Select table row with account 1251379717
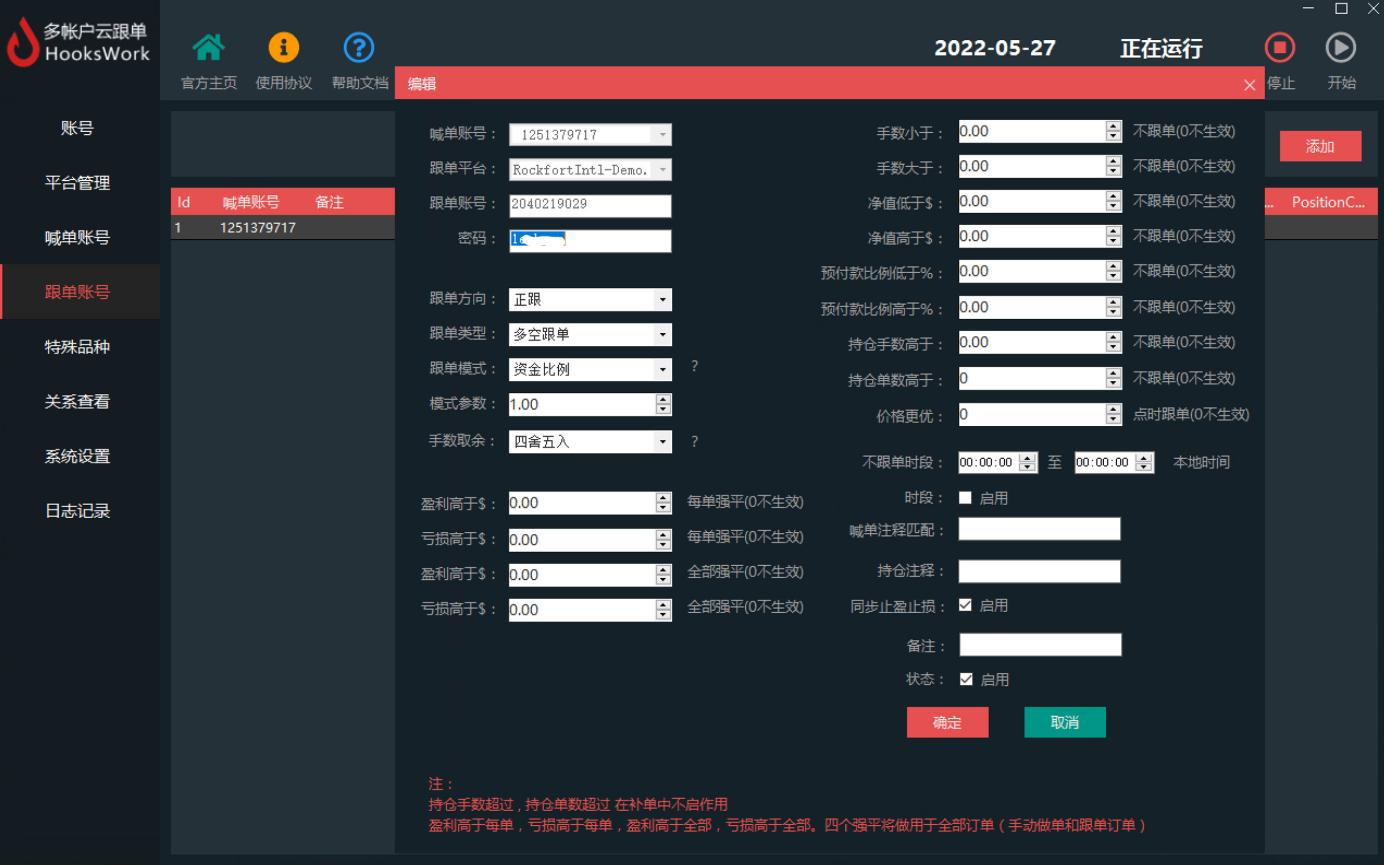The width and height of the screenshot is (1384, 865). [x=283, y=228]
